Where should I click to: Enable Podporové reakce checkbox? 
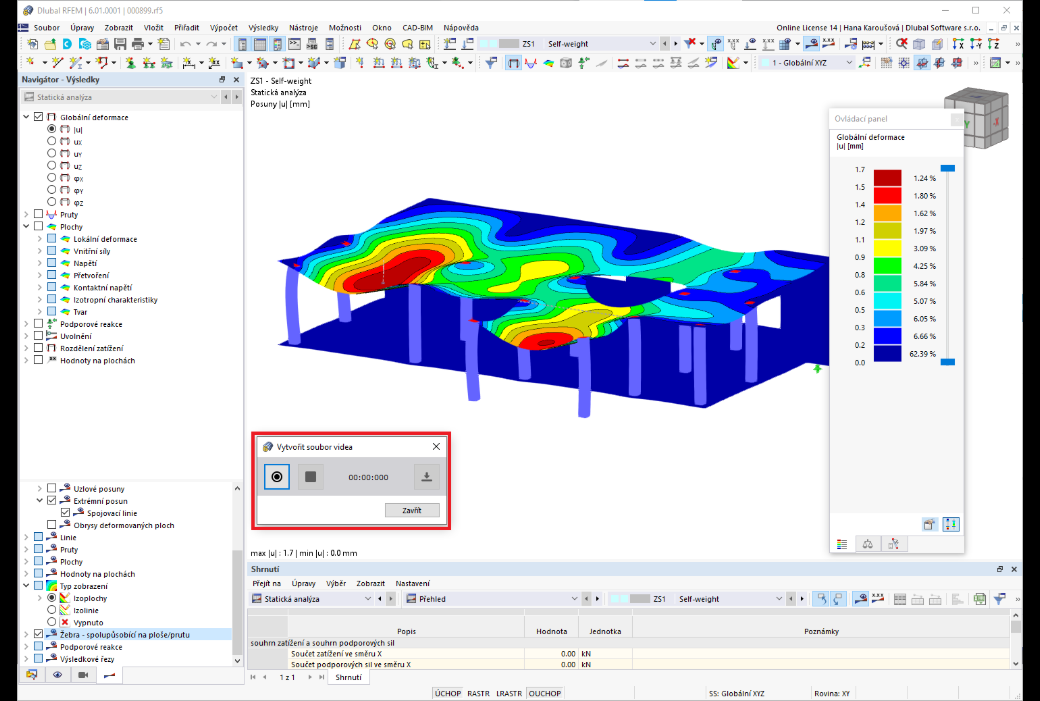38,324
